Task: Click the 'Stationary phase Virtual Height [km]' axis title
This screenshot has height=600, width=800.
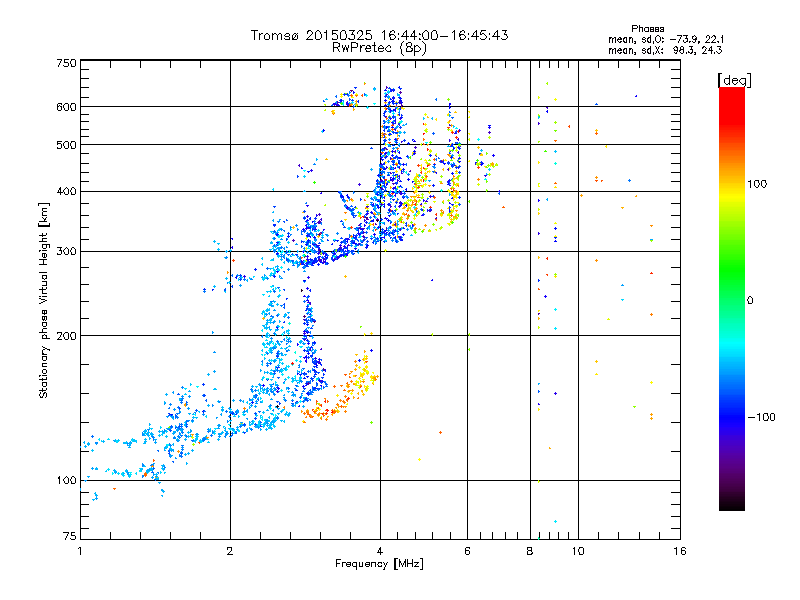Action: point(44,300)
